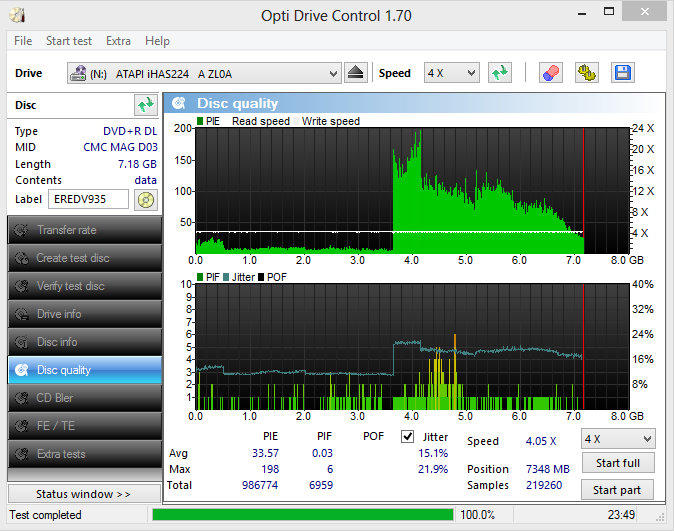This screenshot has height=531, width=674.
Task: Click the Jitter max 21.9%
Action: click(x=433, y=469)
